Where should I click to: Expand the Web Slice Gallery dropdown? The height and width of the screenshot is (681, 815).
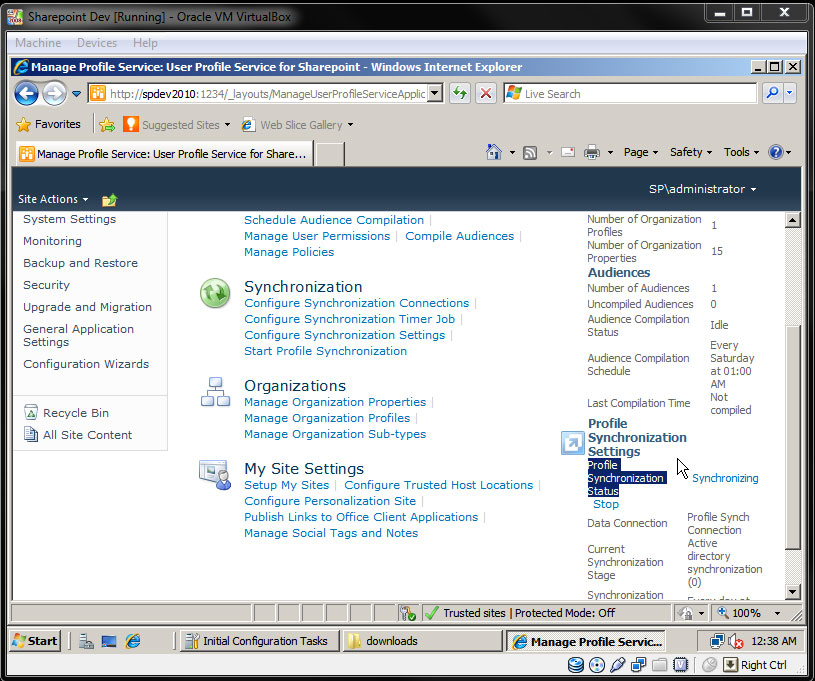pos(350,125)
